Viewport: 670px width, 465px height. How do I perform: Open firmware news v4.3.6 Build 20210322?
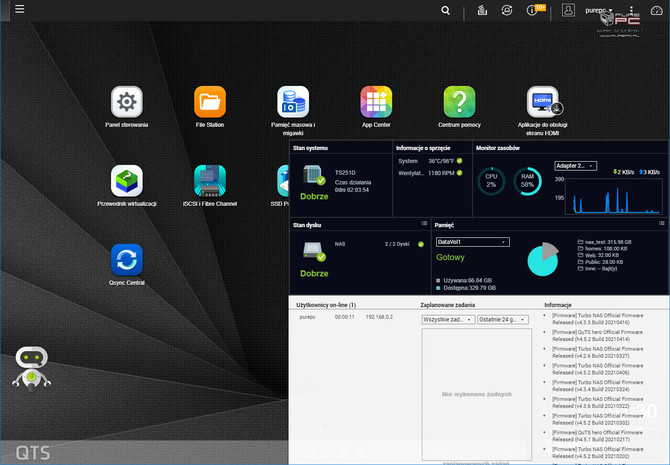[597, 402]
